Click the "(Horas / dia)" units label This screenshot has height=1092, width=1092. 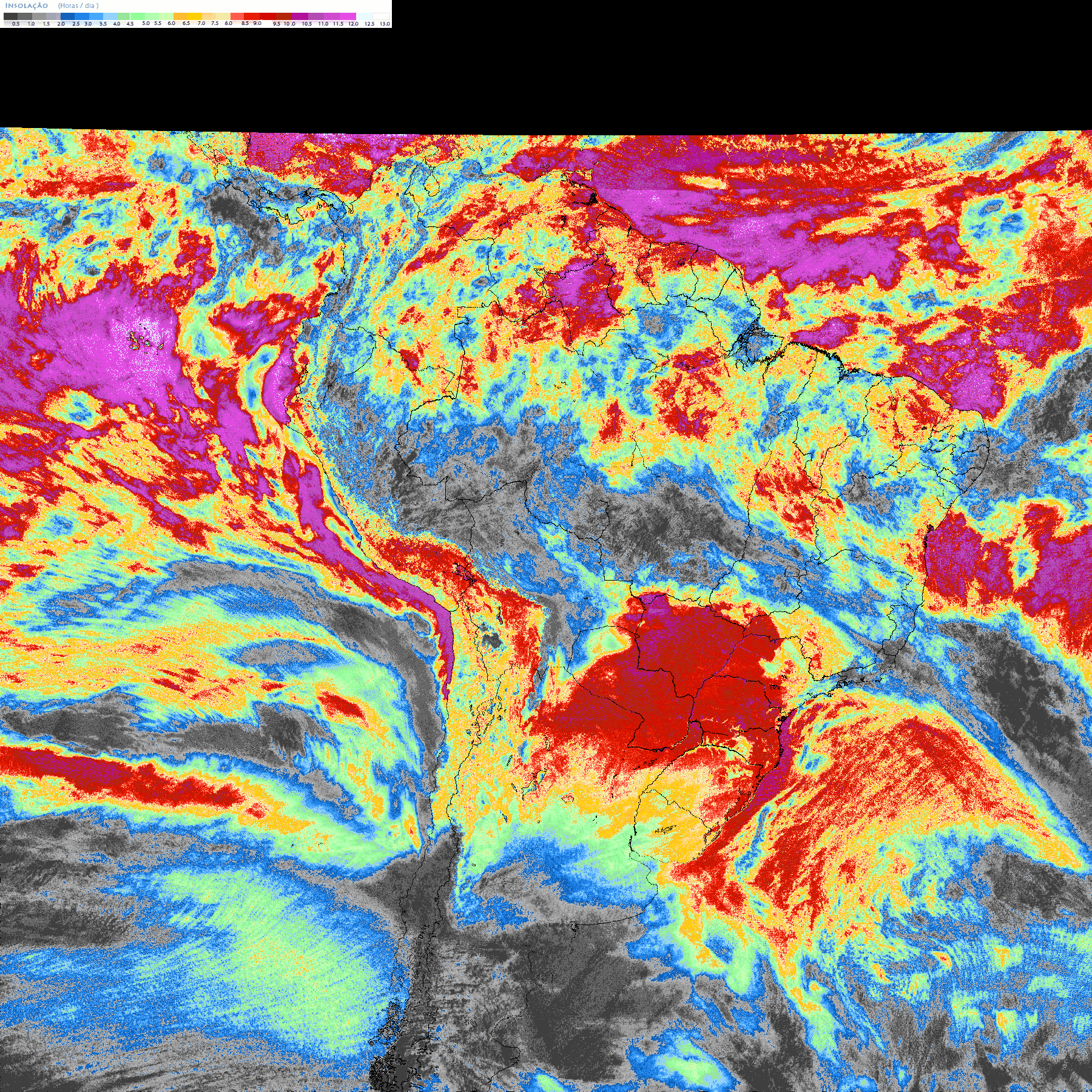point(78,5)
